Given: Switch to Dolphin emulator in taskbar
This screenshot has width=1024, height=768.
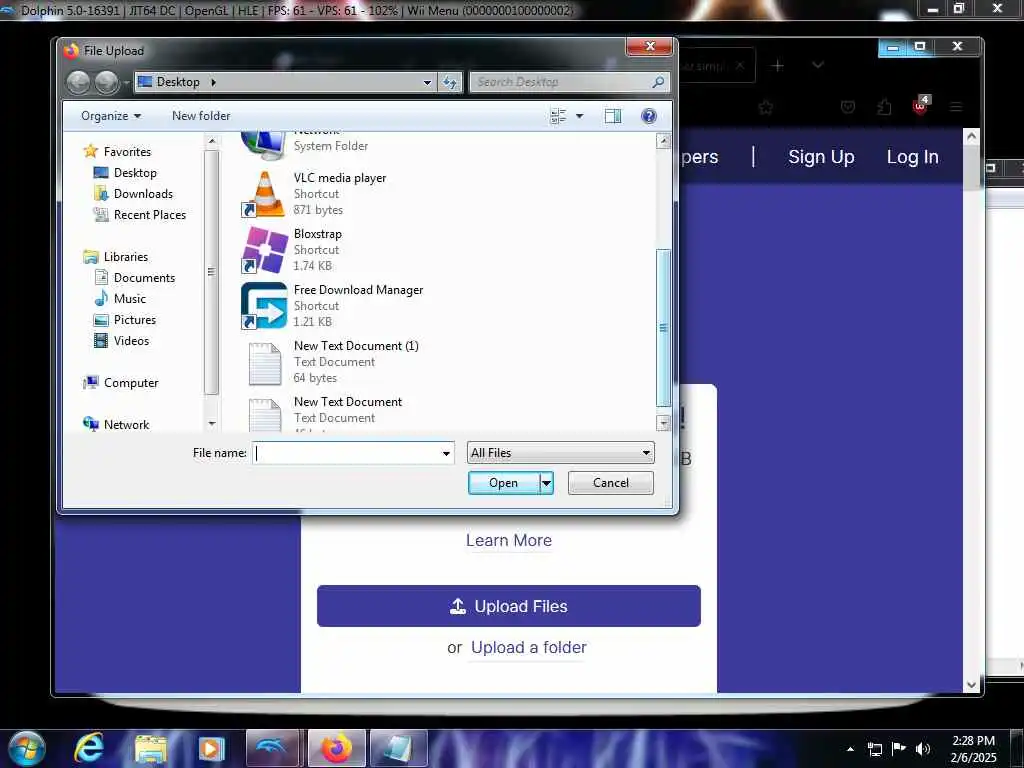Looking at the screenshot, I should (272, 748).
